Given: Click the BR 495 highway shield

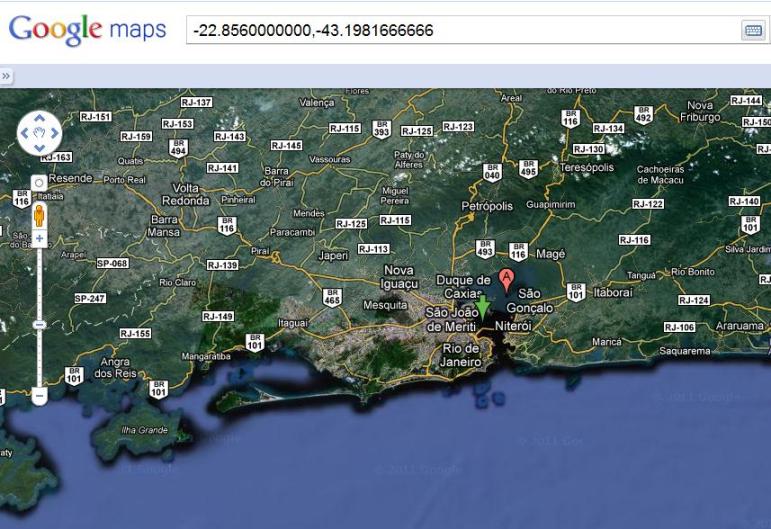Looking at the screenshot, I should click(x=528, y=169).
